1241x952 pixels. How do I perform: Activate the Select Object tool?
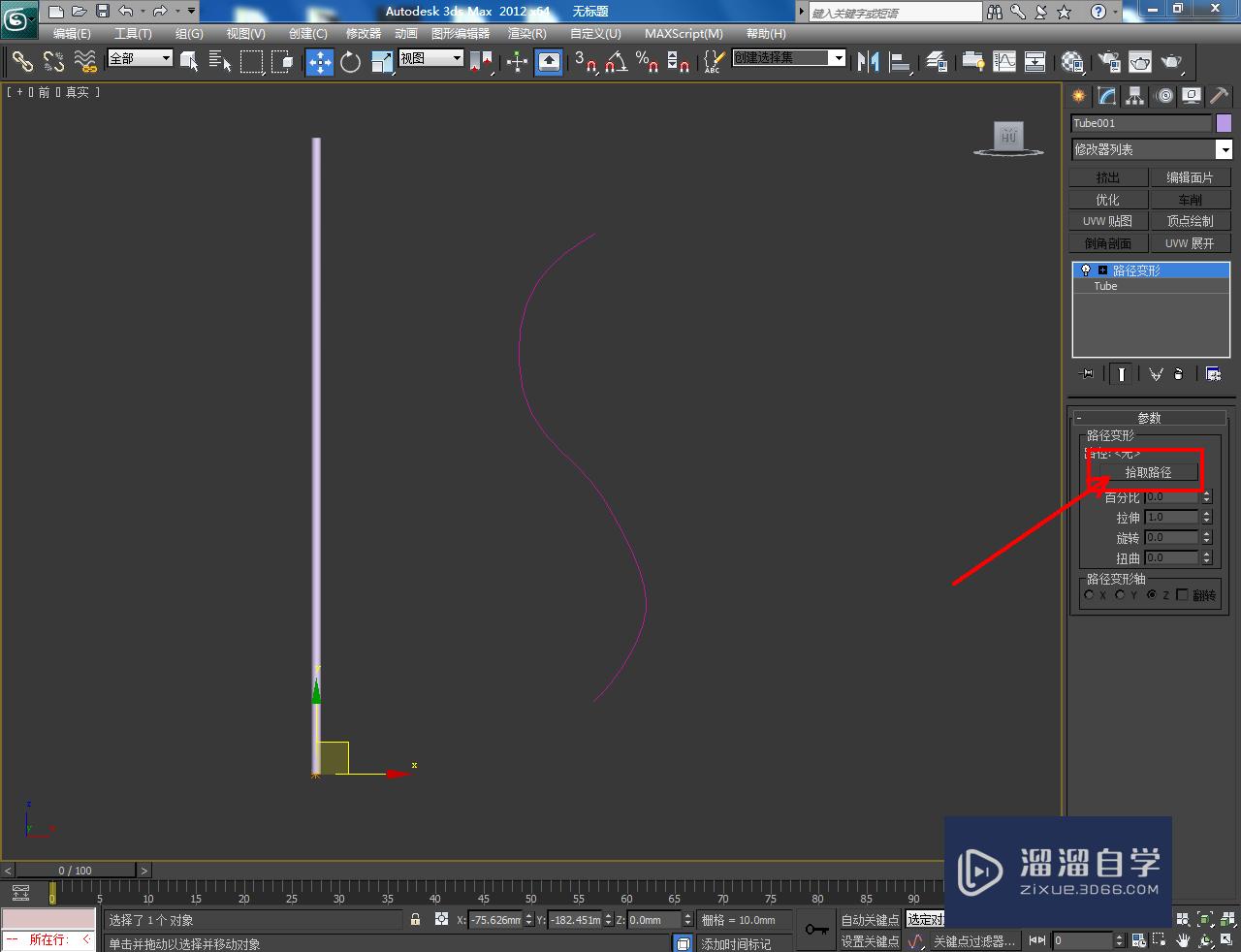click(189, 62)
